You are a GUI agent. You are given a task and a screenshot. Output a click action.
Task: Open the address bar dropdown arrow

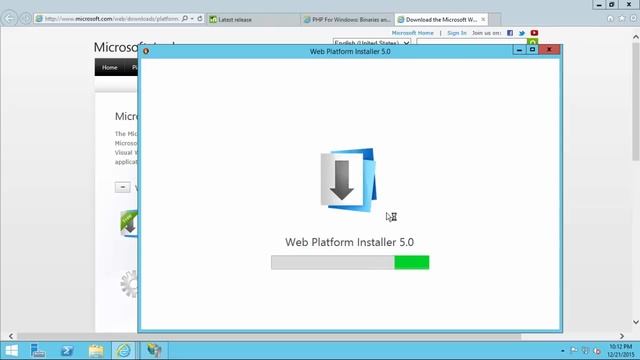(x=192, y=19)
